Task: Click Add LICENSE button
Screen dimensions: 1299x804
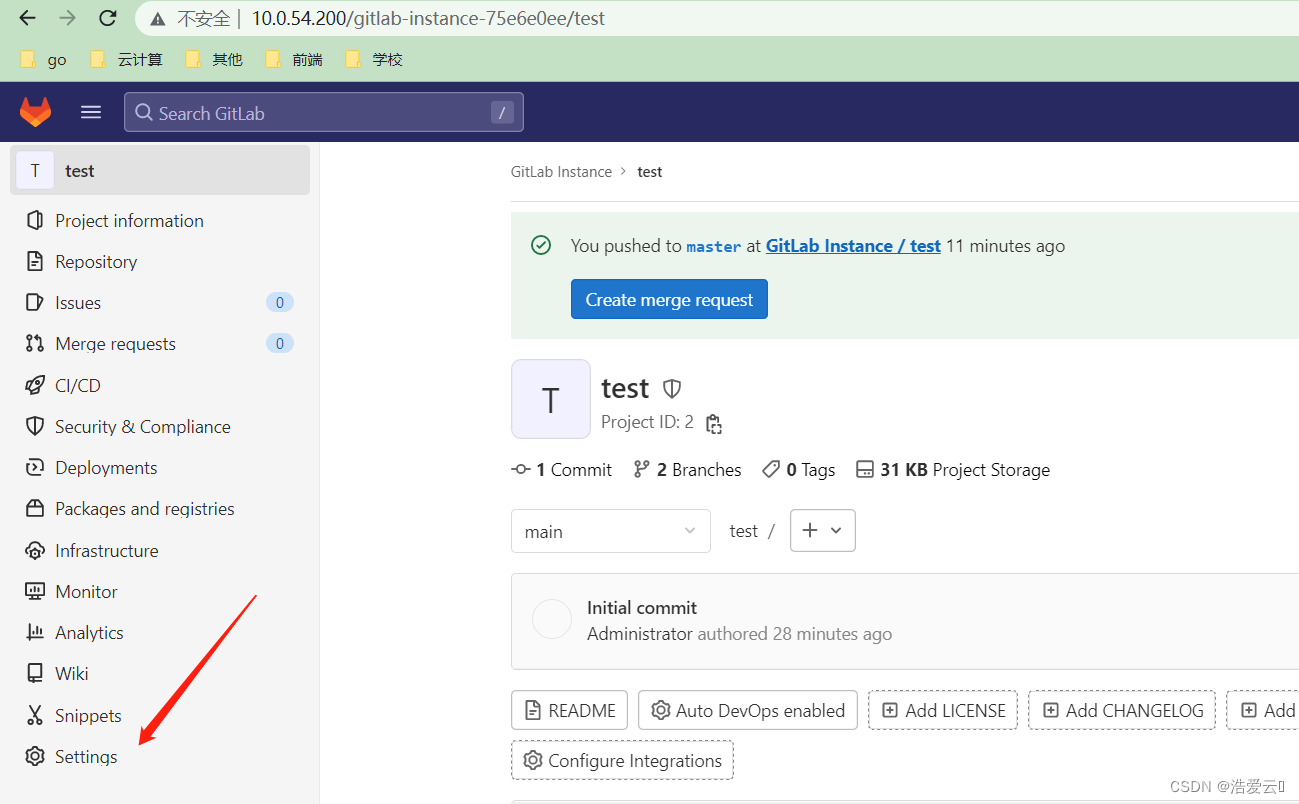Action: point(943,710)
